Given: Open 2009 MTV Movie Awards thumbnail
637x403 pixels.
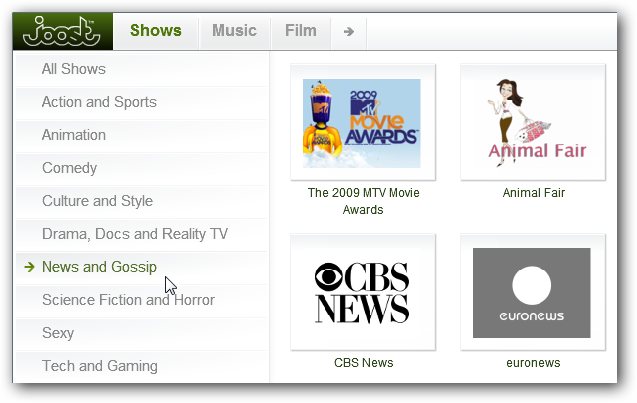Looking at the screenshot, I should (x=363, y=122).
